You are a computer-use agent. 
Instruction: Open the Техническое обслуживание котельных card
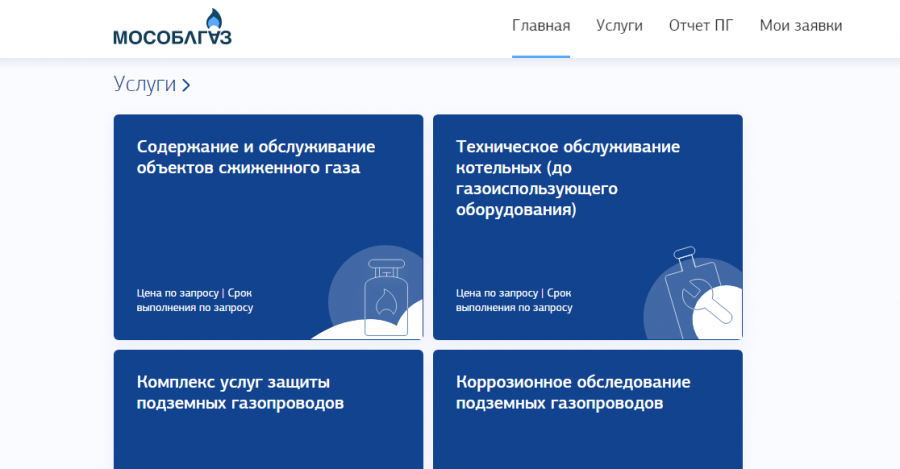click(588, 227)
